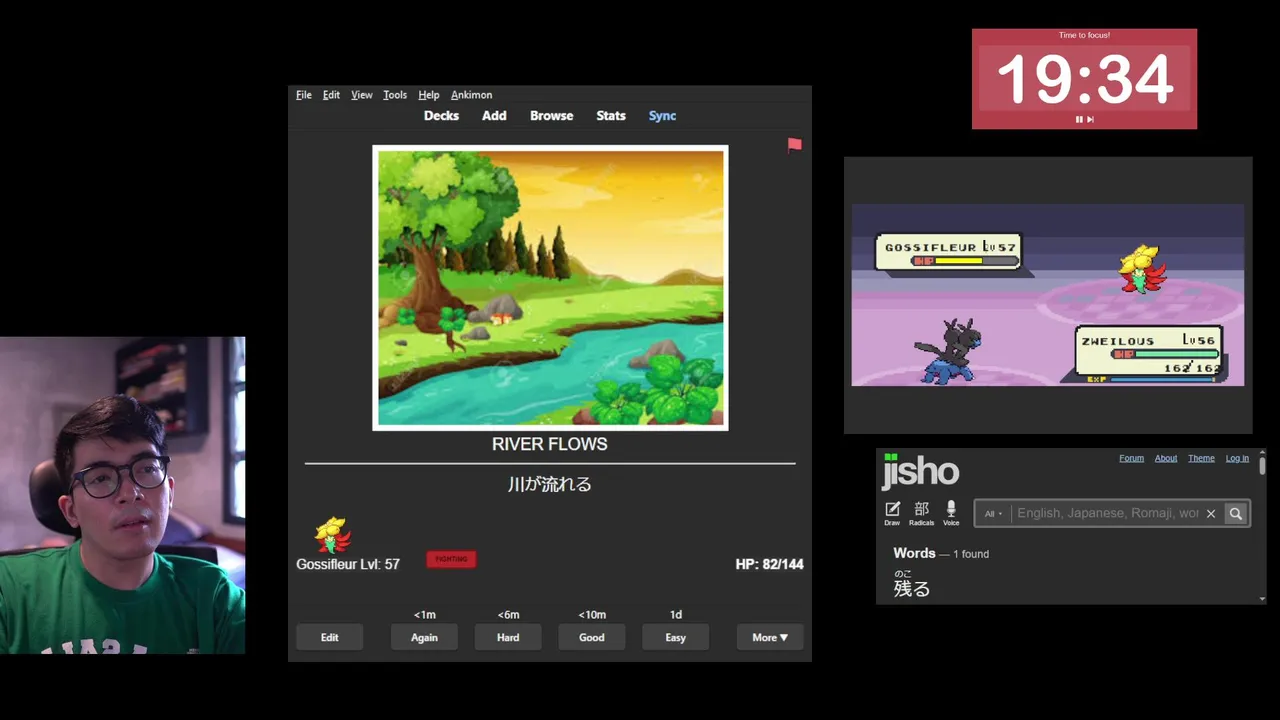Open the Jisho Forum link
The width and height of the screenshot is (1280, 720).
point(1131,458)
